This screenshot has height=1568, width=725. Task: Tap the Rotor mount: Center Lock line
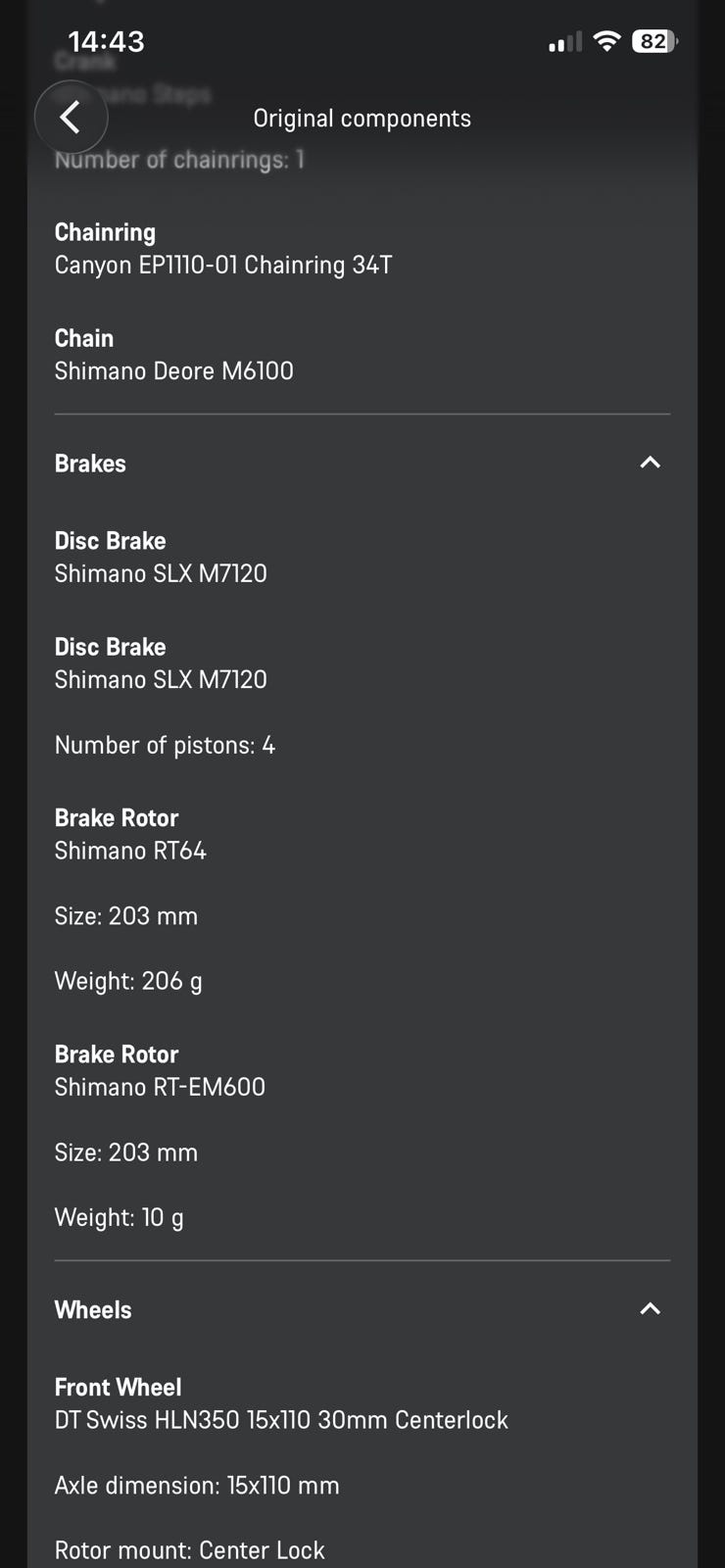pos(189,1550)
